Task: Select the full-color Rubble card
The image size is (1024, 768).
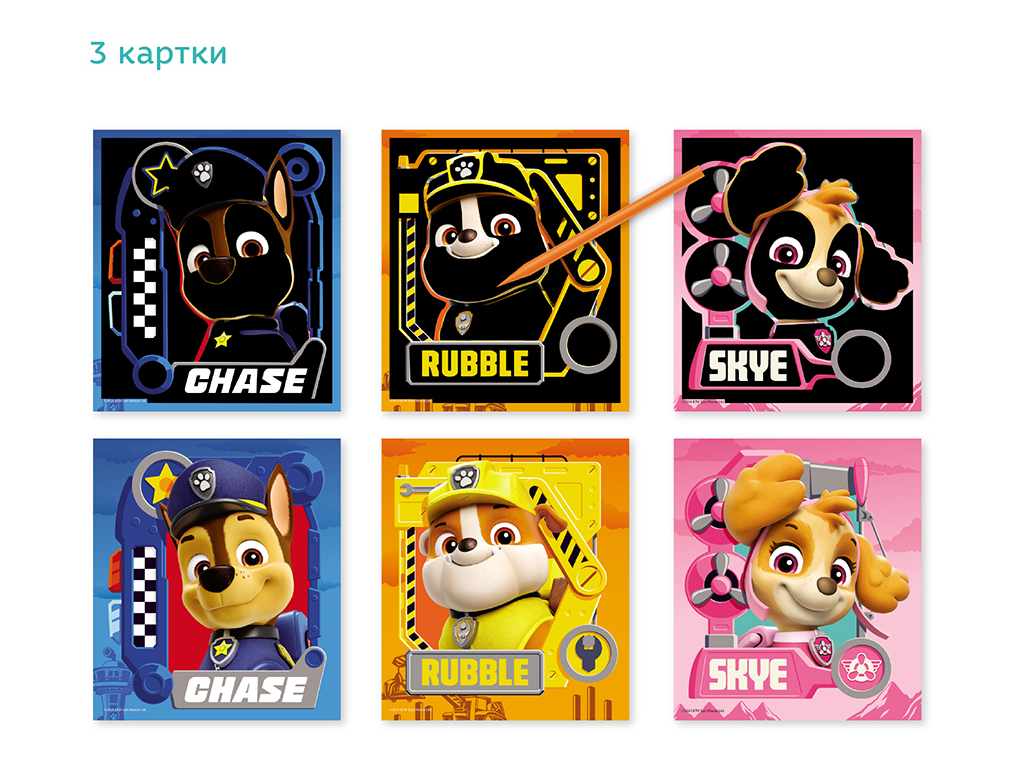Action: tap(505, 579)
